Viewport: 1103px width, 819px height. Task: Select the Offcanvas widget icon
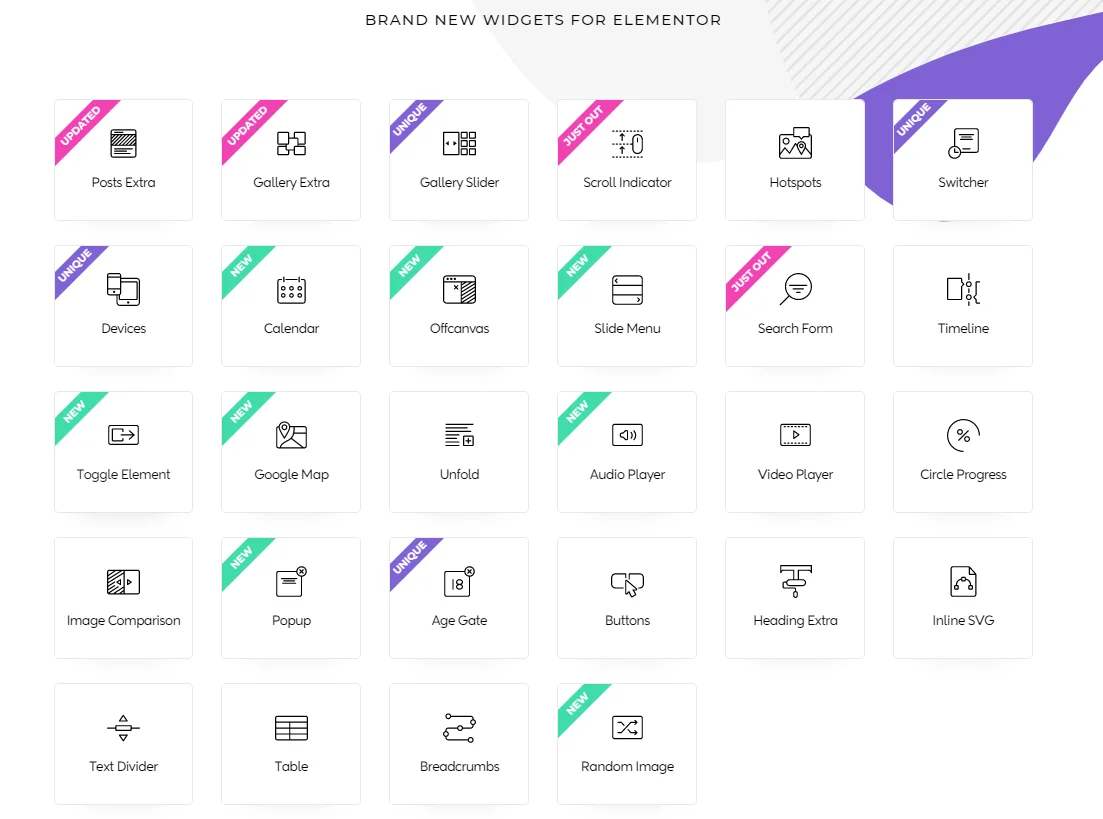[459, 288]
